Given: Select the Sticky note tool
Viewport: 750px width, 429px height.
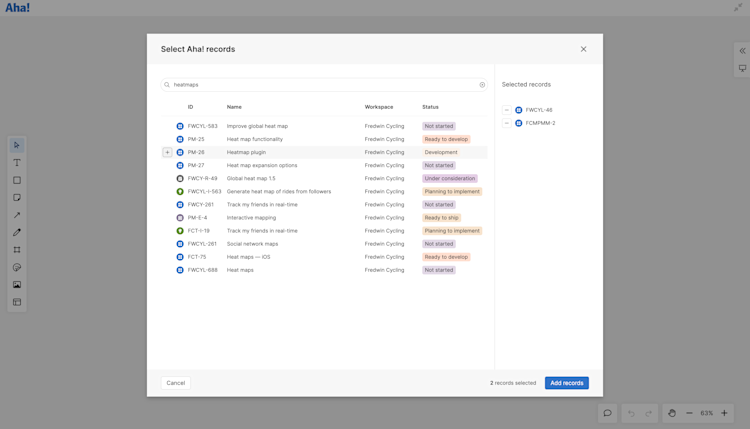Looking at the screenshot, I should click(17, 198).
